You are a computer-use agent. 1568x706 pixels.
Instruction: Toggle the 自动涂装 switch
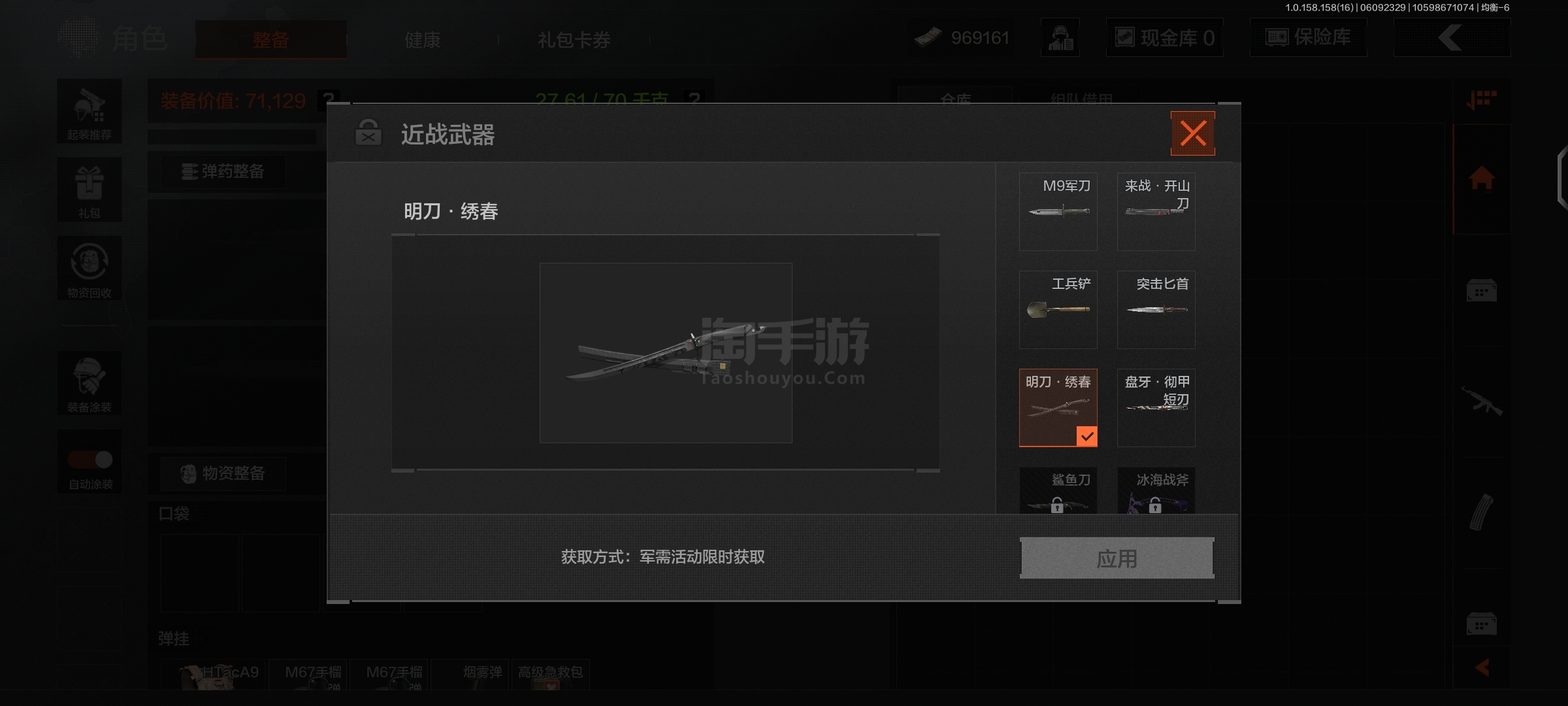tap(91, 460)
